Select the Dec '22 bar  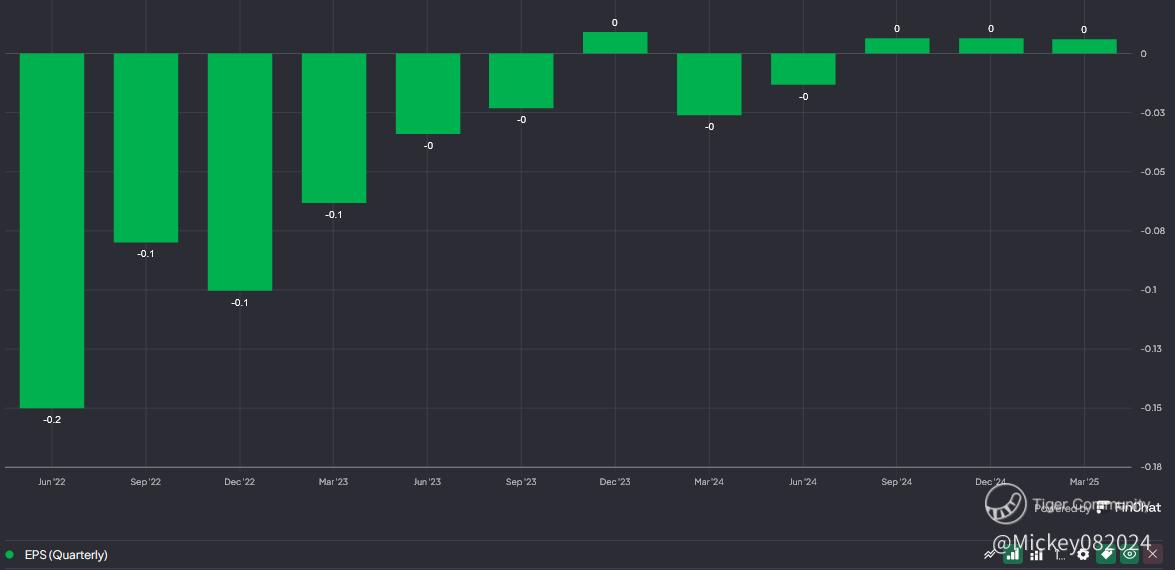click(240, 171)
